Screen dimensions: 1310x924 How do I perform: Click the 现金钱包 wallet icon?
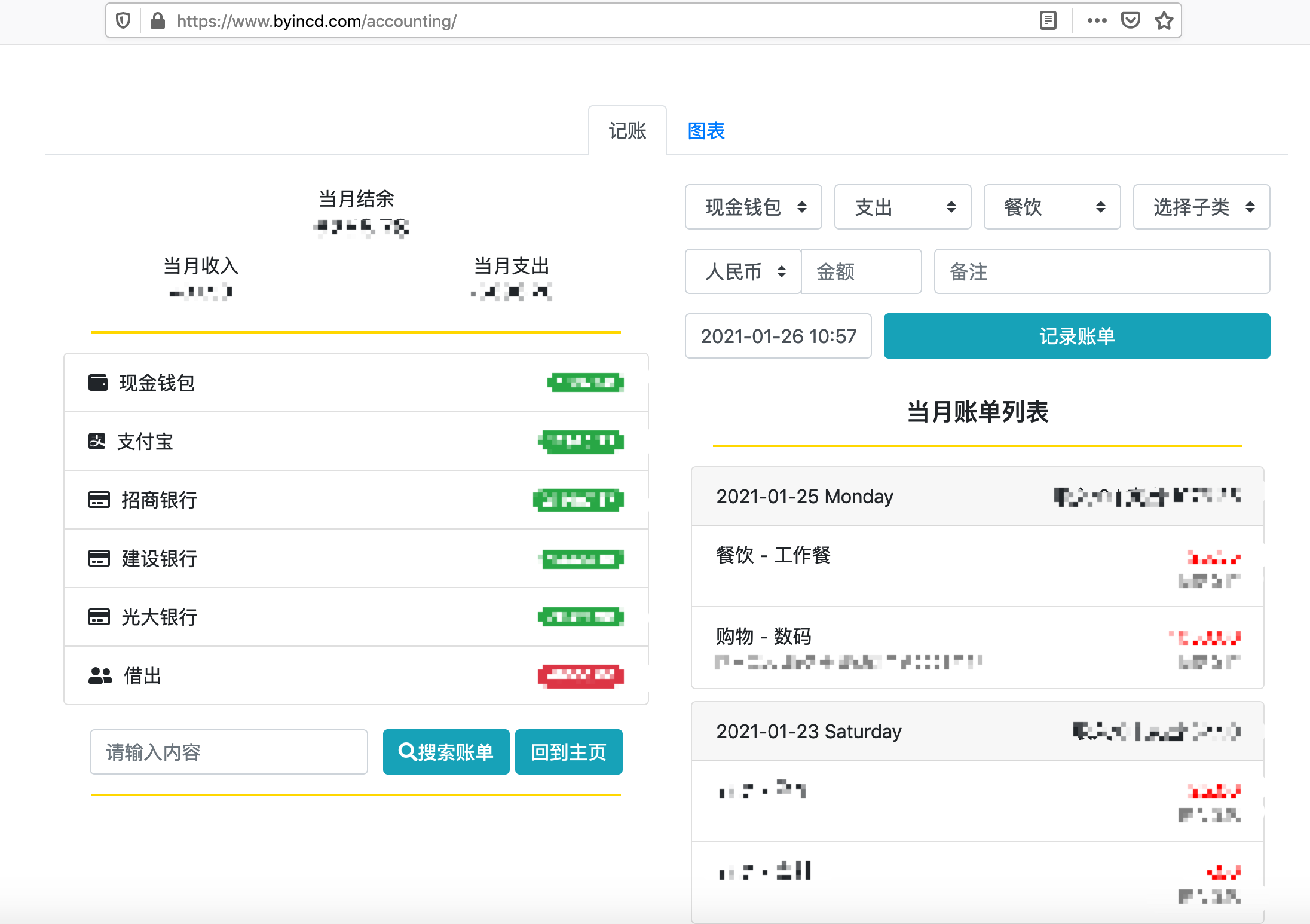point(98,383)
